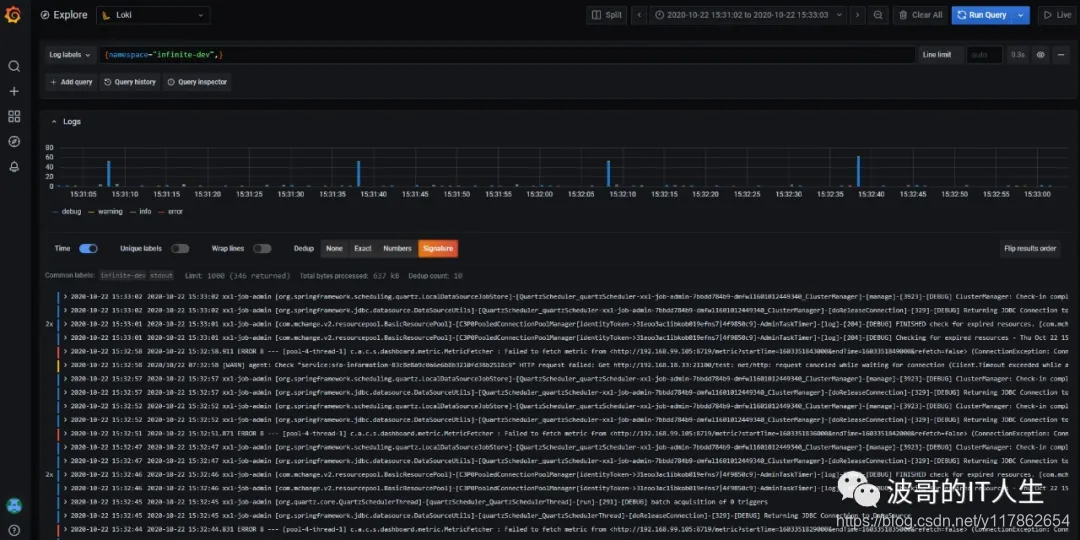The image size is (1080, 540).
Task: Select Dedup Numbers option
Action: [x=397, y=249]
